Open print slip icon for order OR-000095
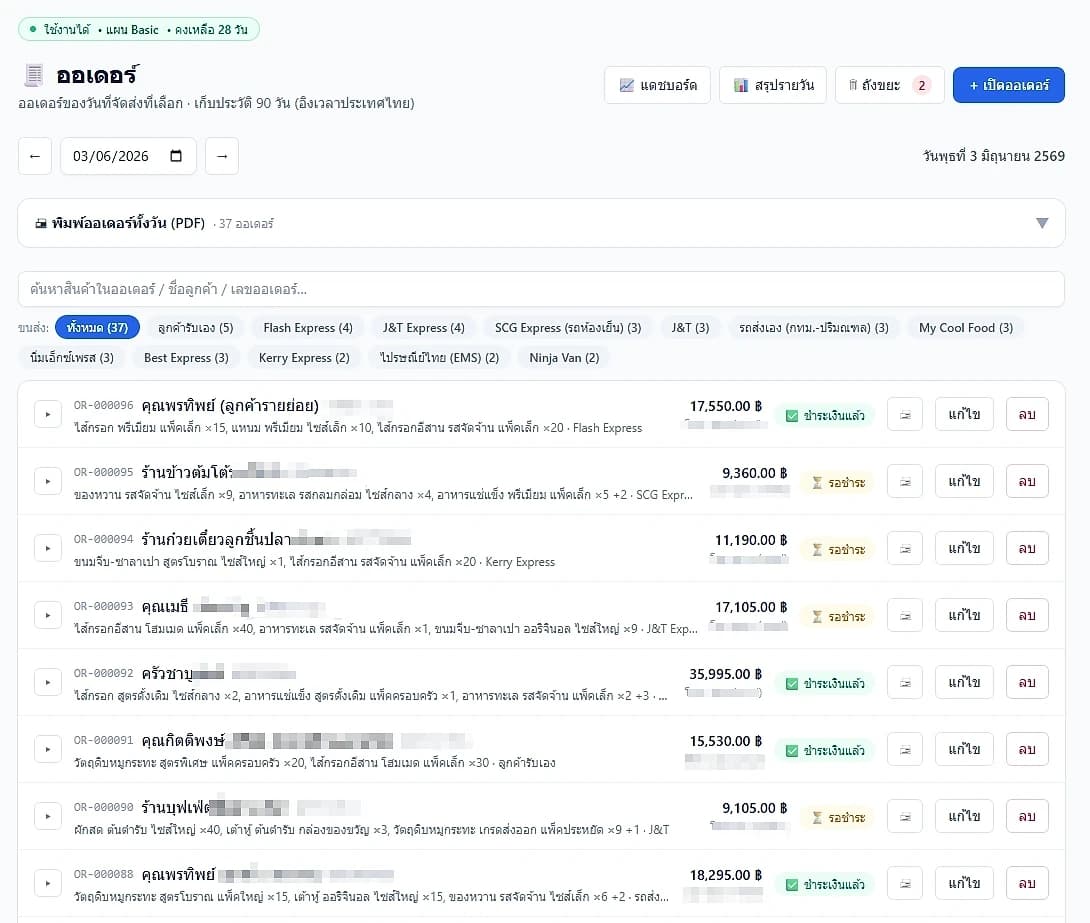The image size is (1090, 923). coord(904,481)
